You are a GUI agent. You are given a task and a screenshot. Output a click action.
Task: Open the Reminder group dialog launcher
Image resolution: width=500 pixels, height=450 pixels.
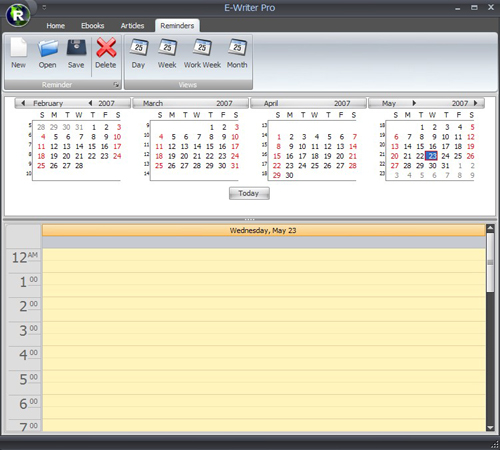116,85
